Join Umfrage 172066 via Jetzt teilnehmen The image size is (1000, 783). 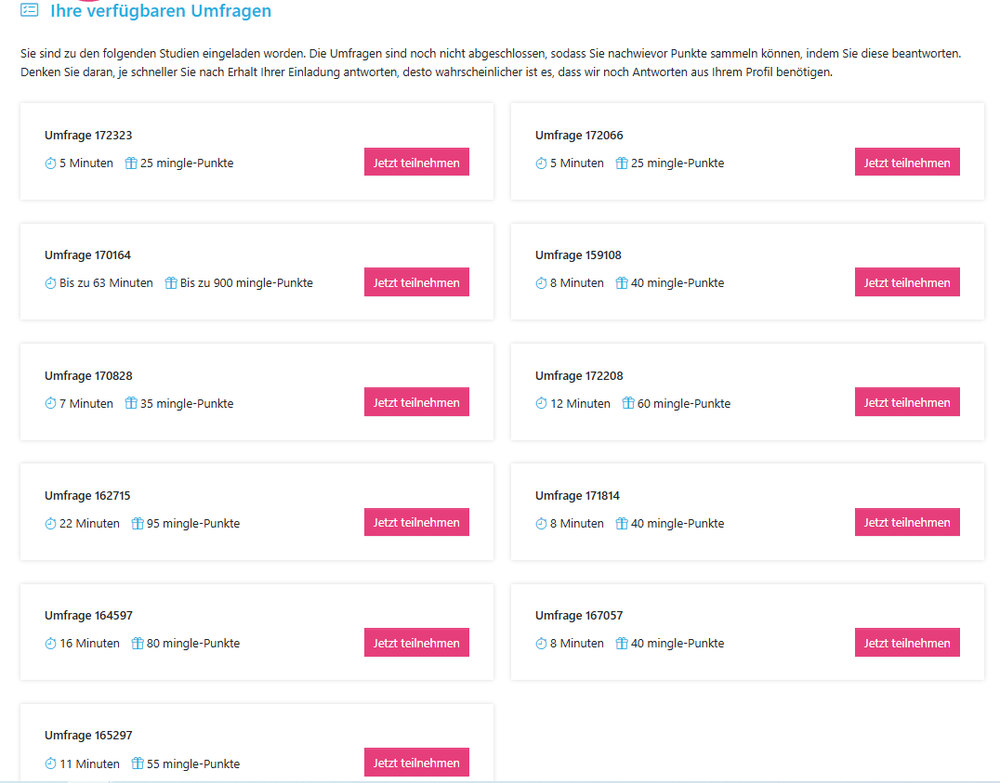click(x=907, y=162)
